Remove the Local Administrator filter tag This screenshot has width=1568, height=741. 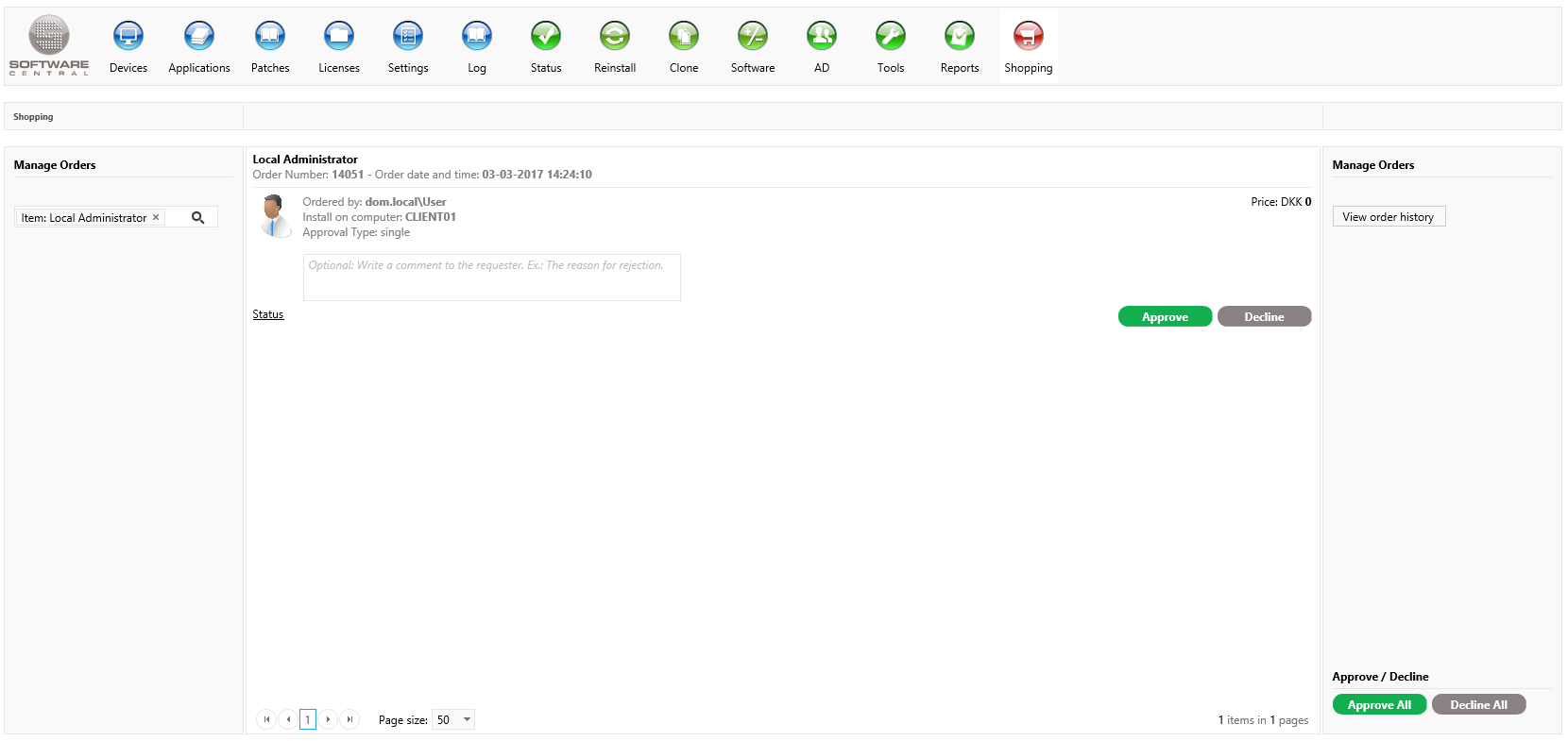pos(156,217)
